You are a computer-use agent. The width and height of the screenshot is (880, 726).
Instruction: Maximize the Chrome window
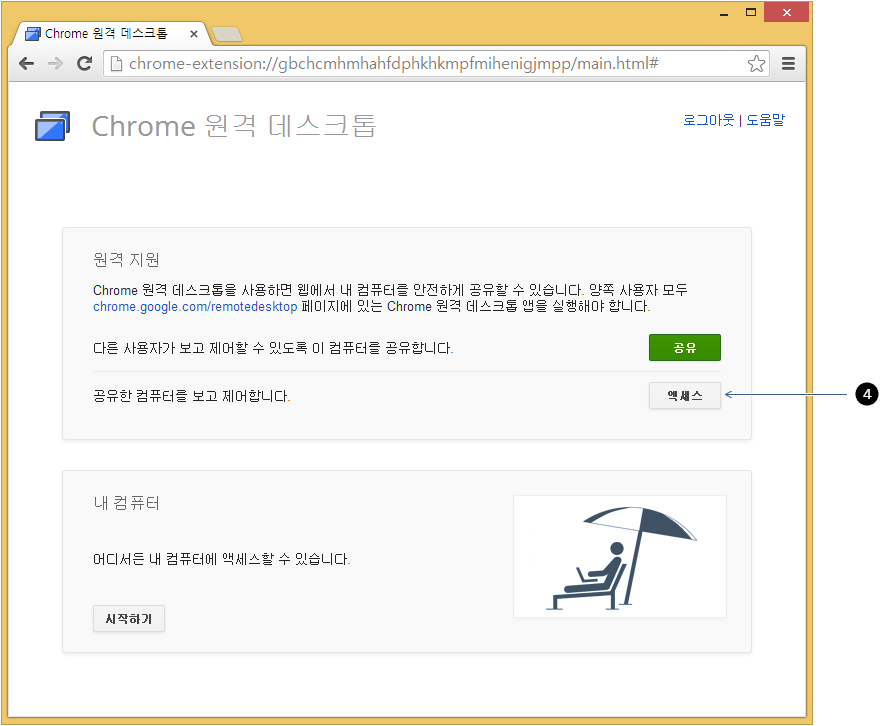pyautogui.click(x=751, y=12)
